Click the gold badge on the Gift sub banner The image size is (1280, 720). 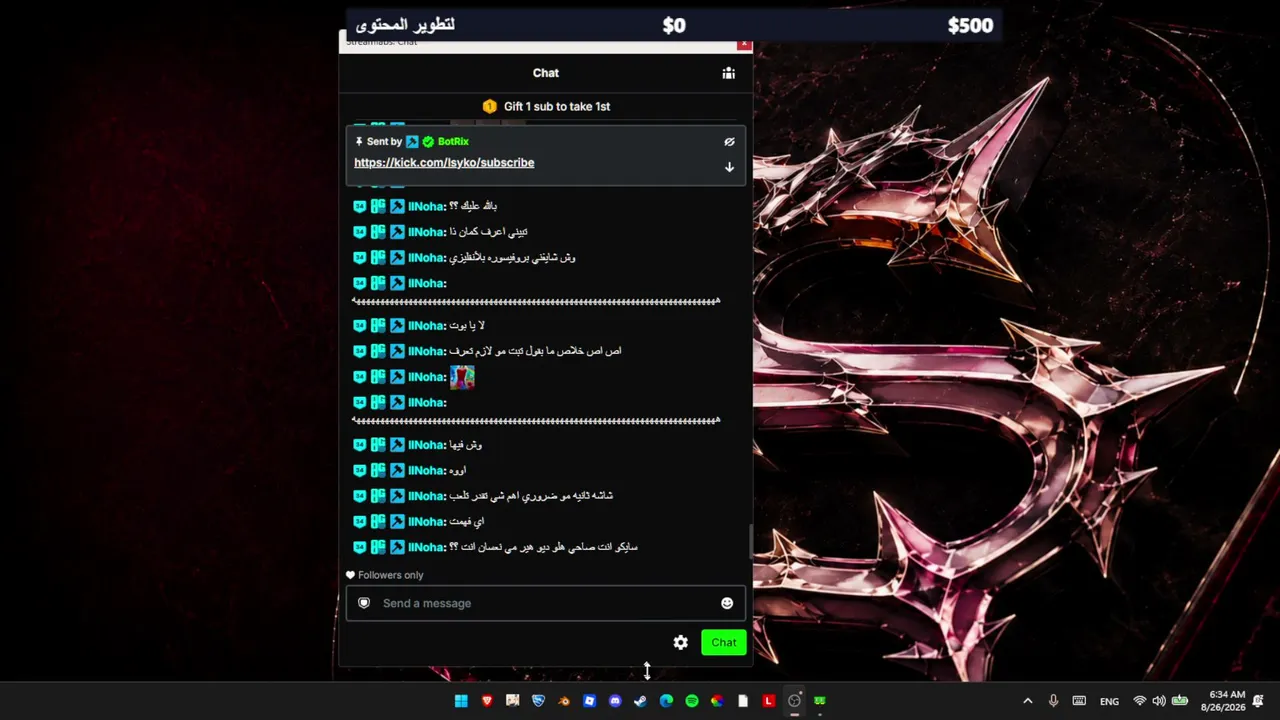[489, 106]
